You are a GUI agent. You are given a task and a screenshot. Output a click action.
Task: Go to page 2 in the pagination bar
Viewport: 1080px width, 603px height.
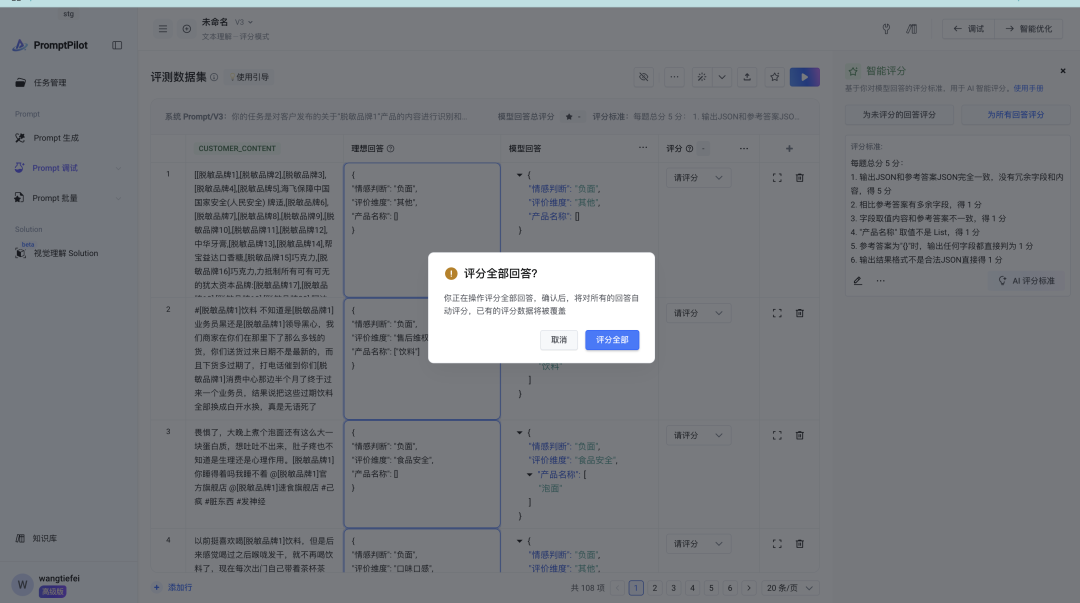655,587
